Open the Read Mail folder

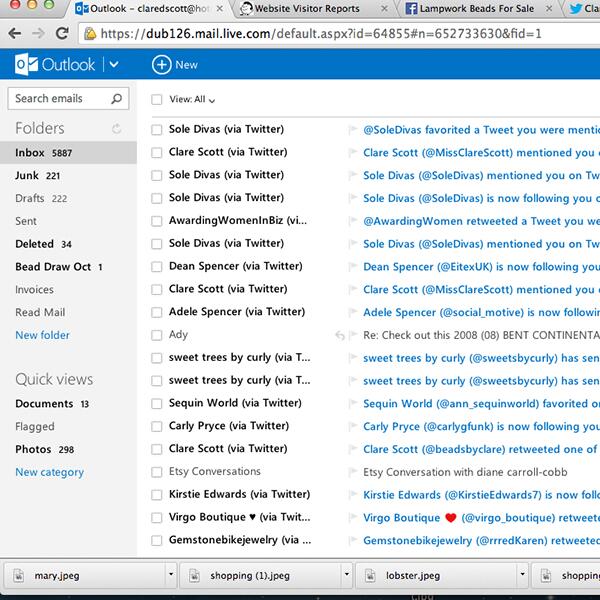click(x=40, y=312)
